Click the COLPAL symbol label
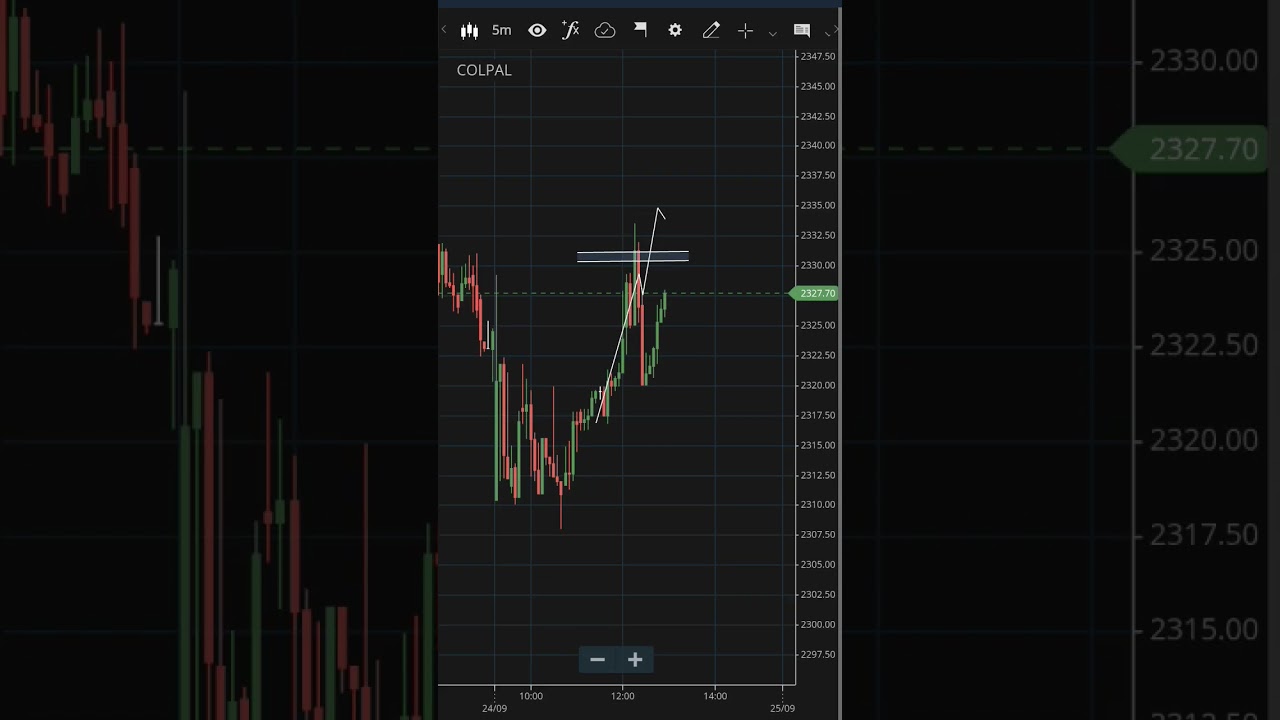This screenshot has width=1280, height=720. (484, 70)
